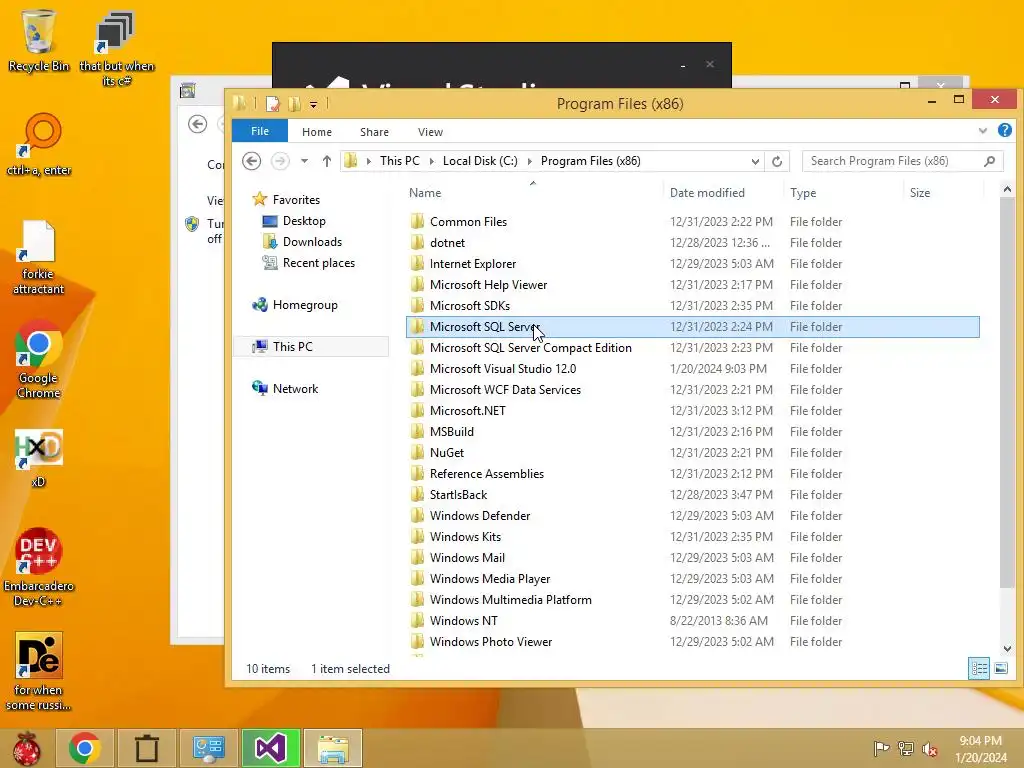Click the search Program Files (x86) box

point(902,161)
